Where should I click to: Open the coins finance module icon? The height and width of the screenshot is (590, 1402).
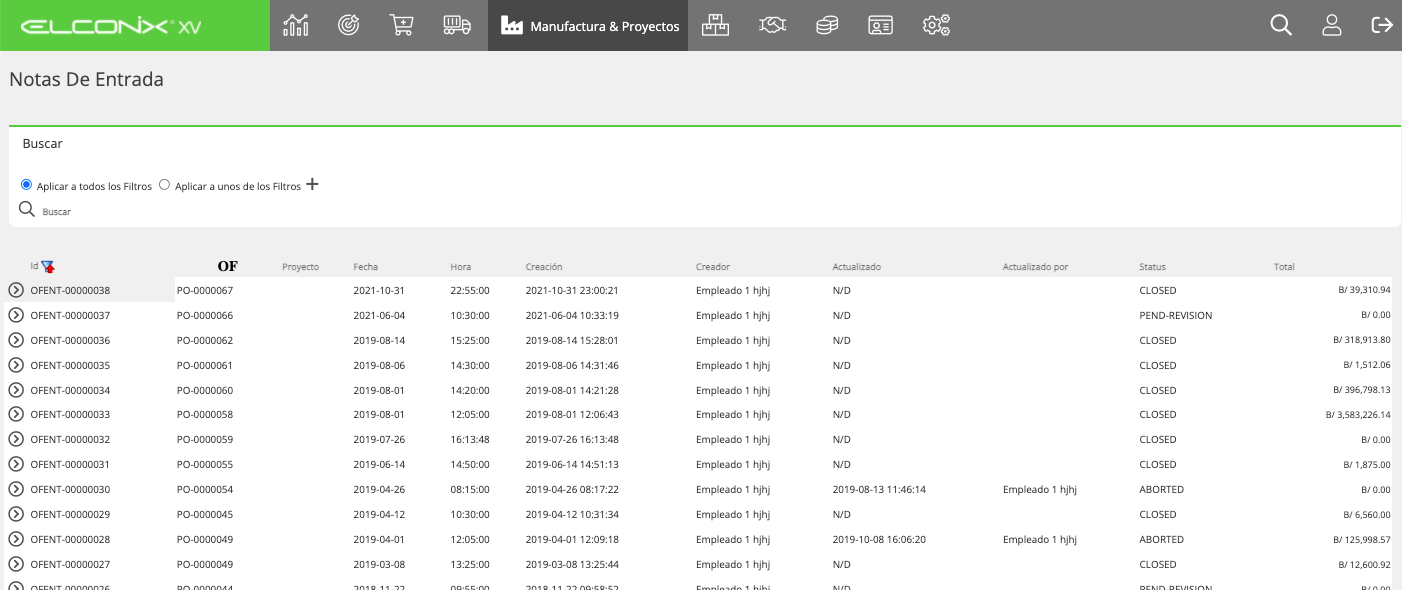click(x=826, y=25)
